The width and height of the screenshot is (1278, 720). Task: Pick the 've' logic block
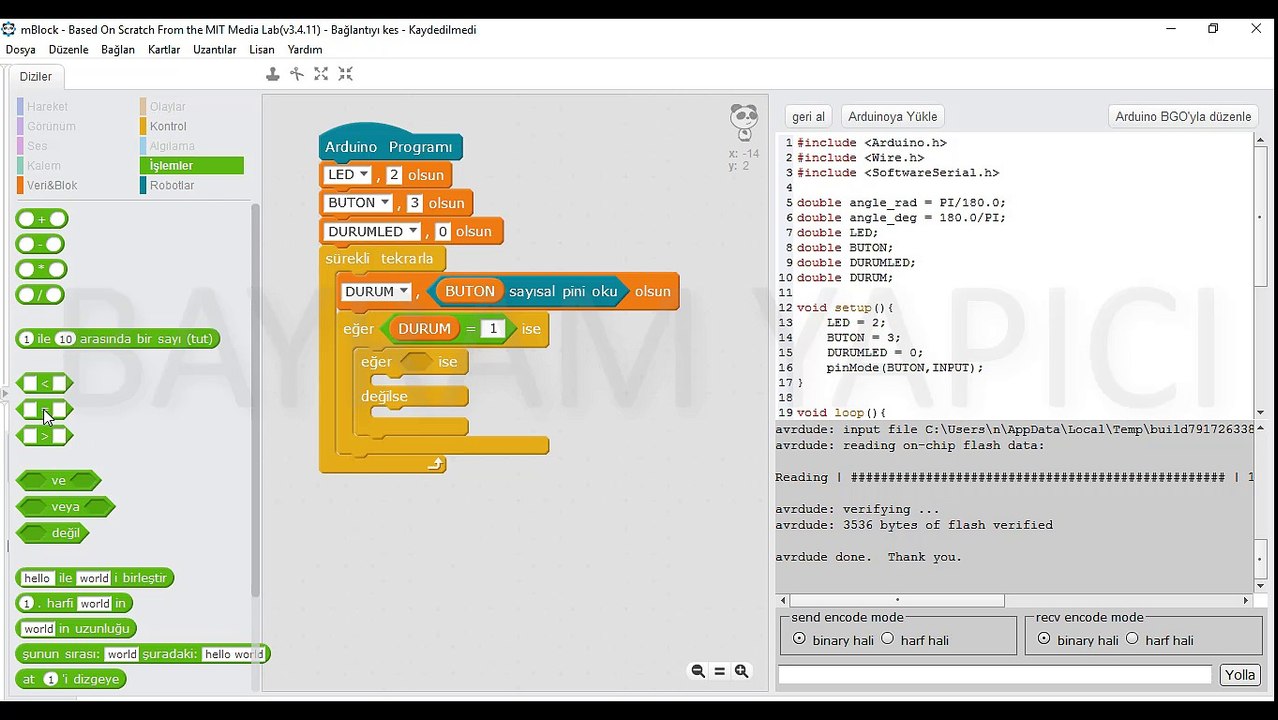click(x=59, y=480)
